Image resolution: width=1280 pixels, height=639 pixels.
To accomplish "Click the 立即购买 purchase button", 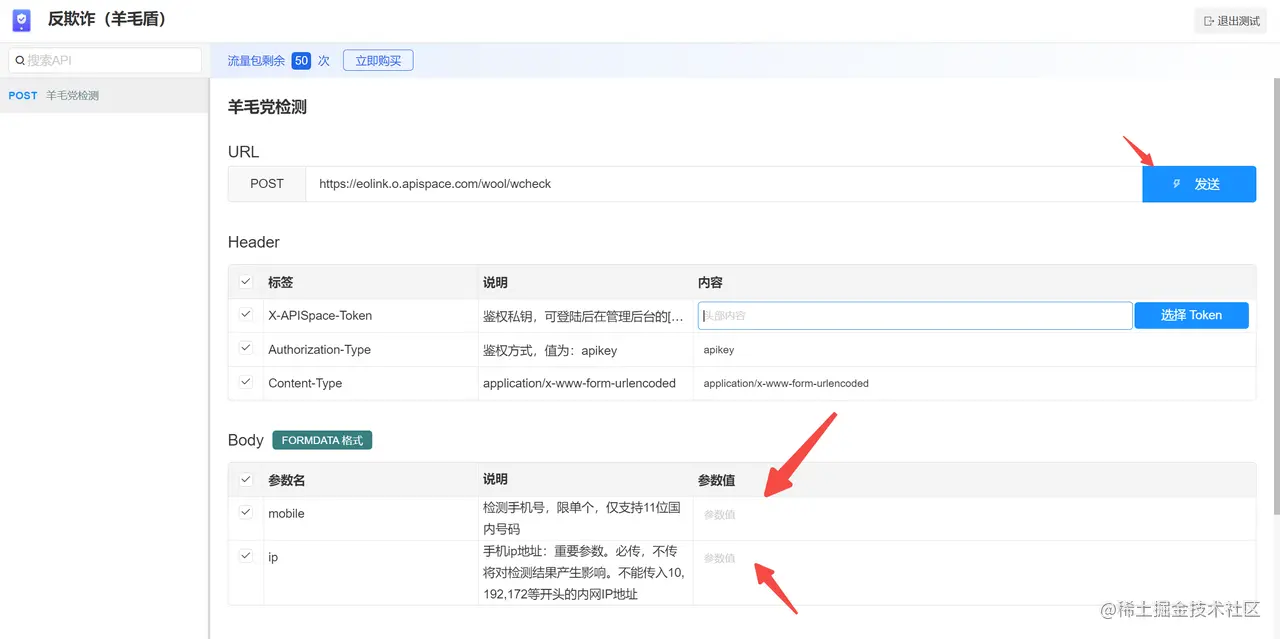I will pyautogui.click(x=377, y=60).
